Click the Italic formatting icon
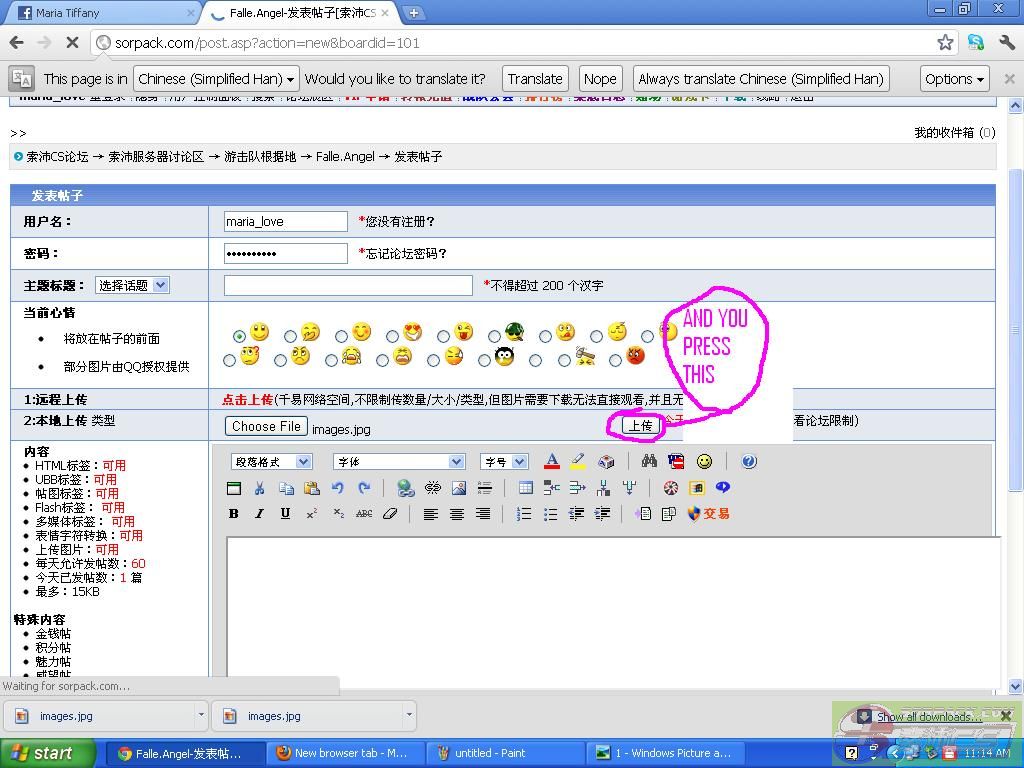Screen dimensions: 1024x768 (x=259, y=514)
